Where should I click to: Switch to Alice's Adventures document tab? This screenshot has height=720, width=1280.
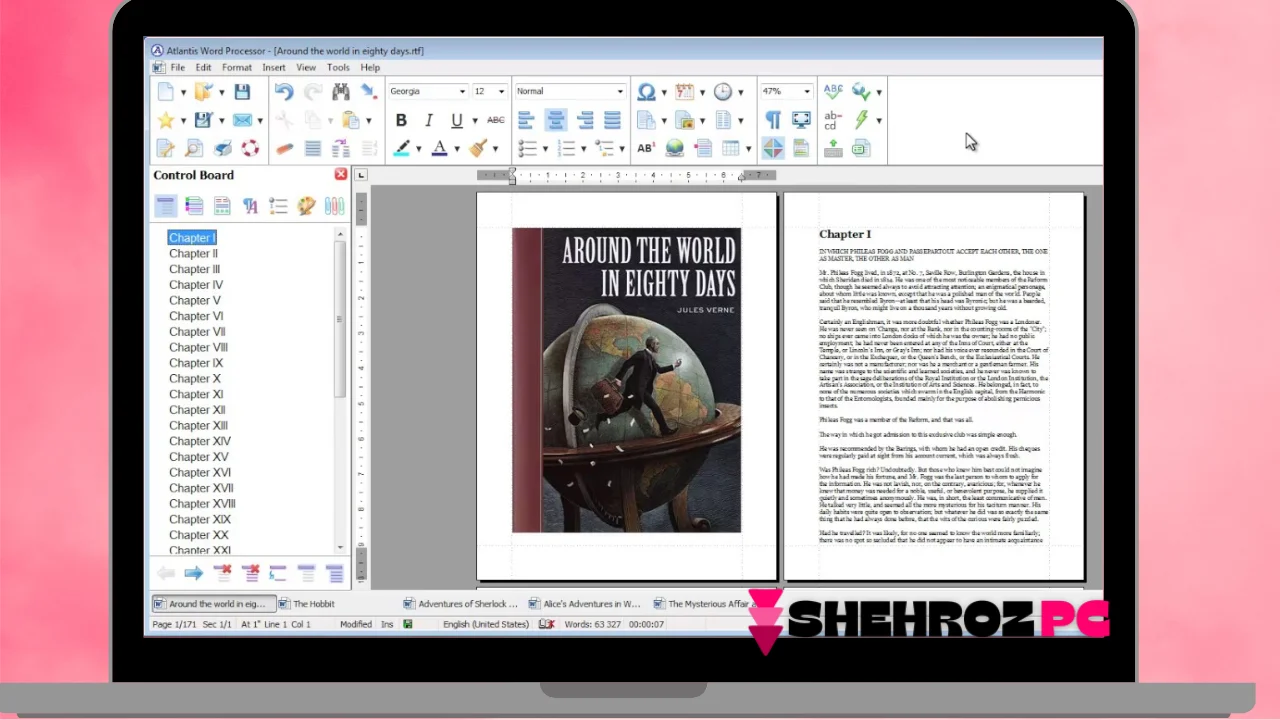[585, 604]
